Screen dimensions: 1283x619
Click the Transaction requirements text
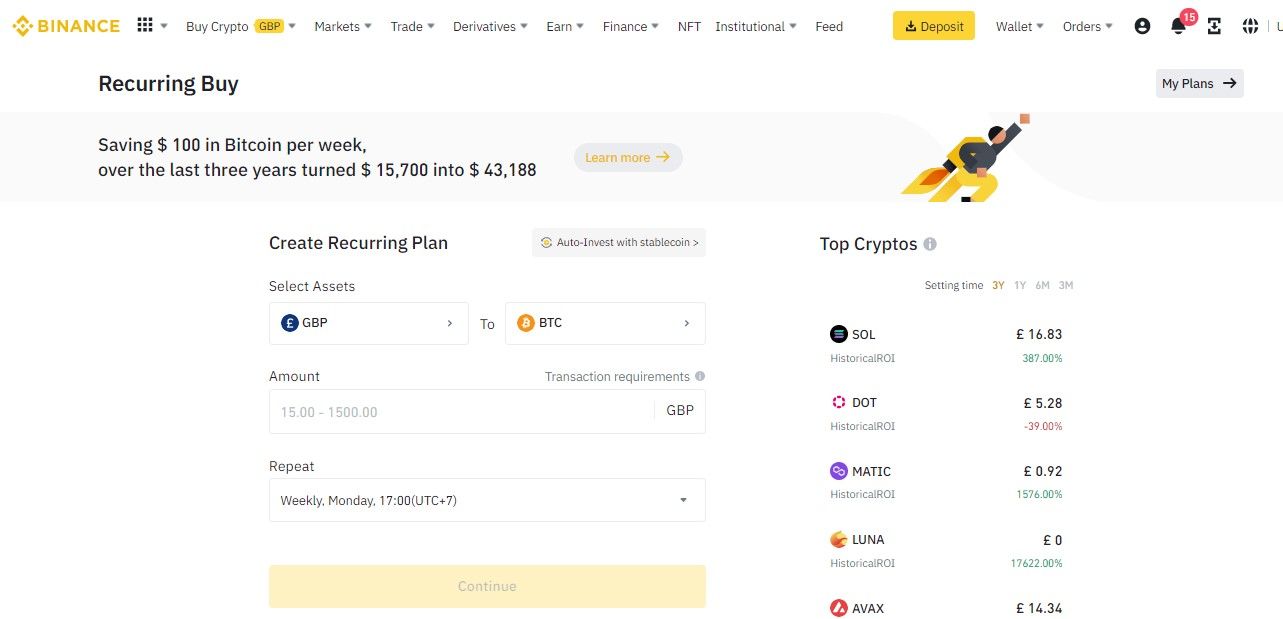(617, 377)
